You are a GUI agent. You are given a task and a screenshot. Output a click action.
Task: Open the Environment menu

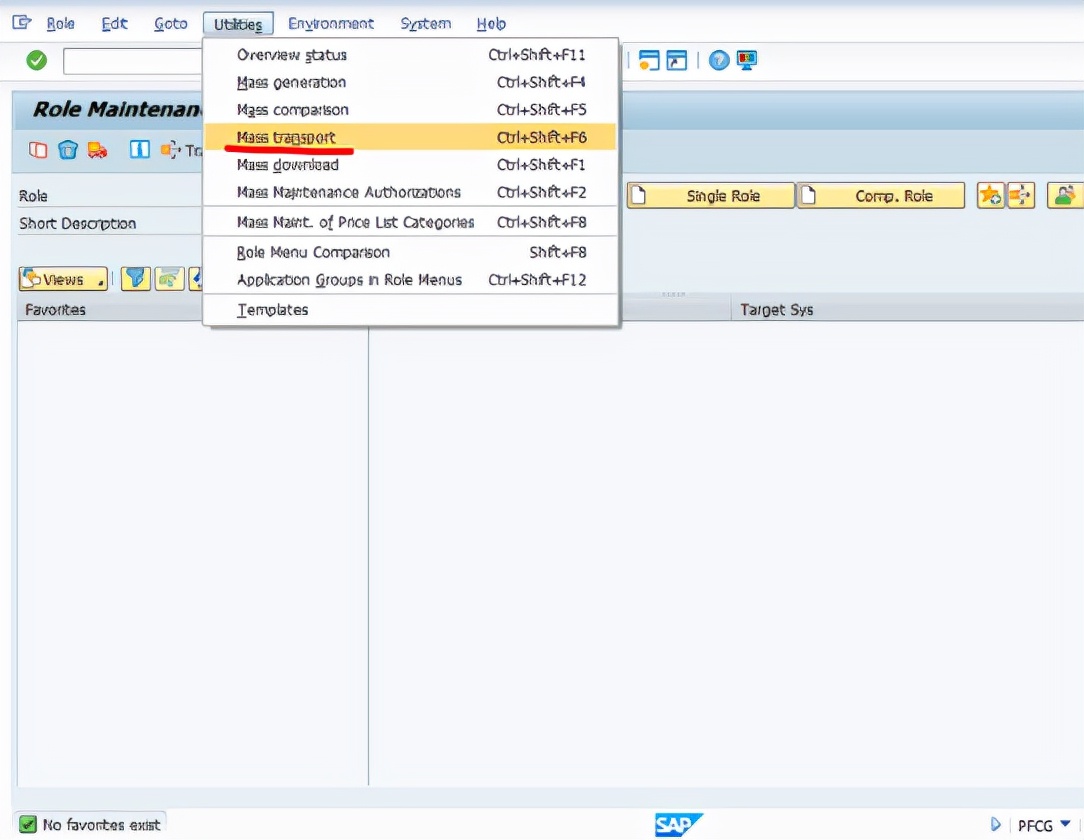(331, 22)
